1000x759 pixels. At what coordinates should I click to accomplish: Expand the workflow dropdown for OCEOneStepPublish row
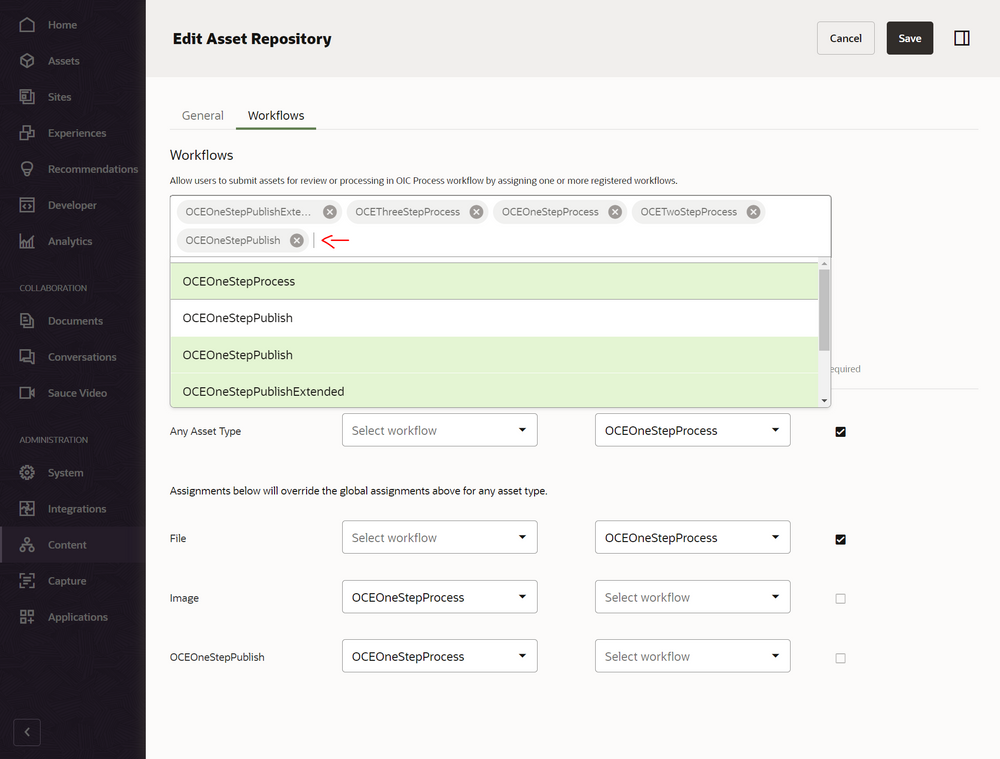pyautogui.click(x=439, y=655)
